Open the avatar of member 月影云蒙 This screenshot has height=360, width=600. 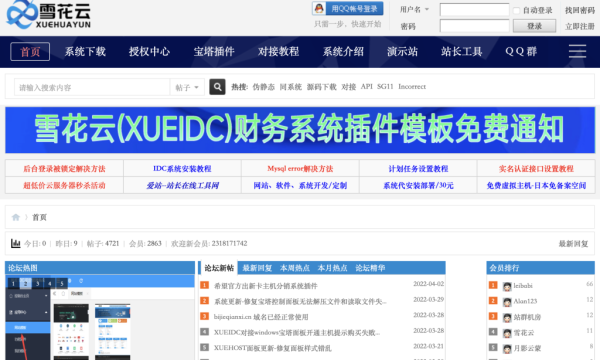(x=507, y=349)
